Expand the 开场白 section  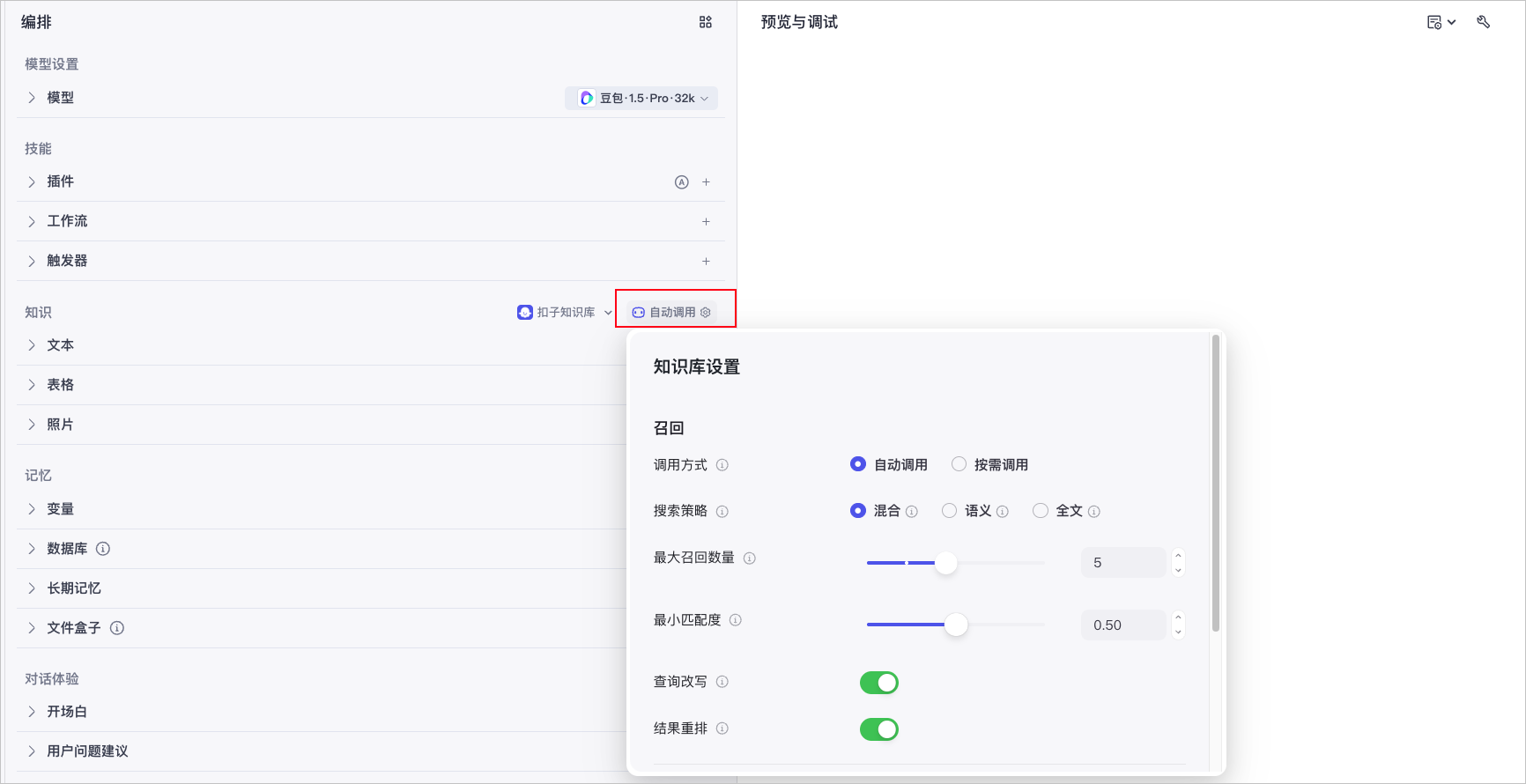click(32, 712)
